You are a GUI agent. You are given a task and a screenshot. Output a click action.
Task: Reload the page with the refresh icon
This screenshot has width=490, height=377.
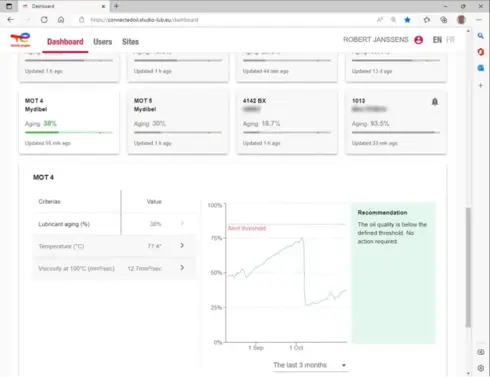[x=44, y=20]
